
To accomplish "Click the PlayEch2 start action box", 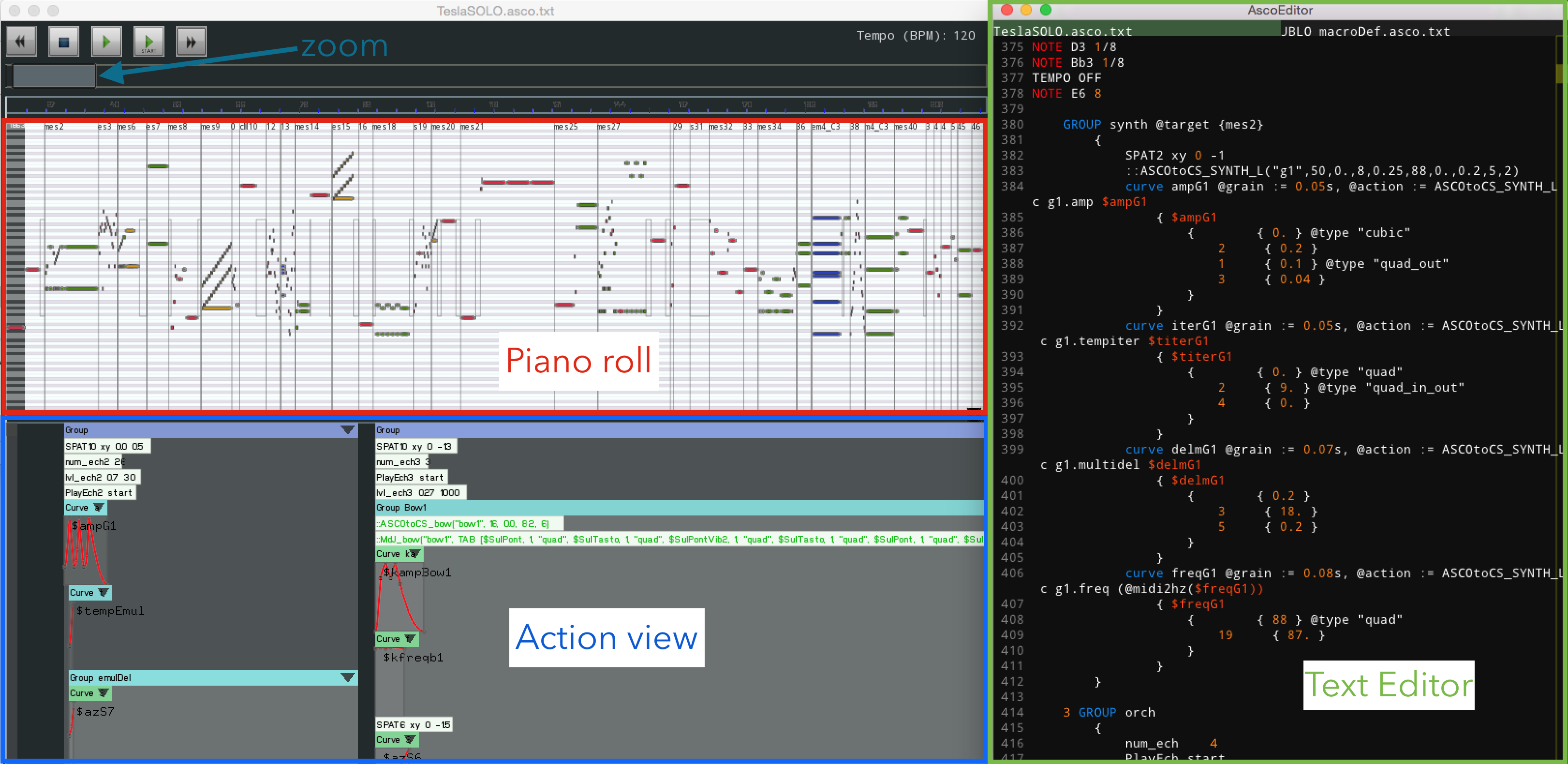I will [x=99, y=493].
